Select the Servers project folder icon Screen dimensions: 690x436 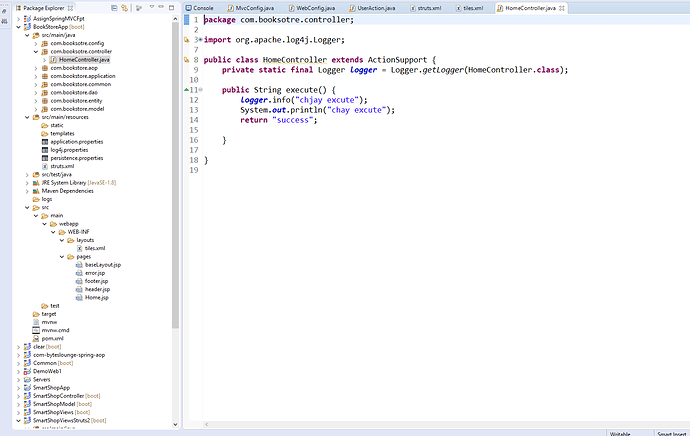27,379
